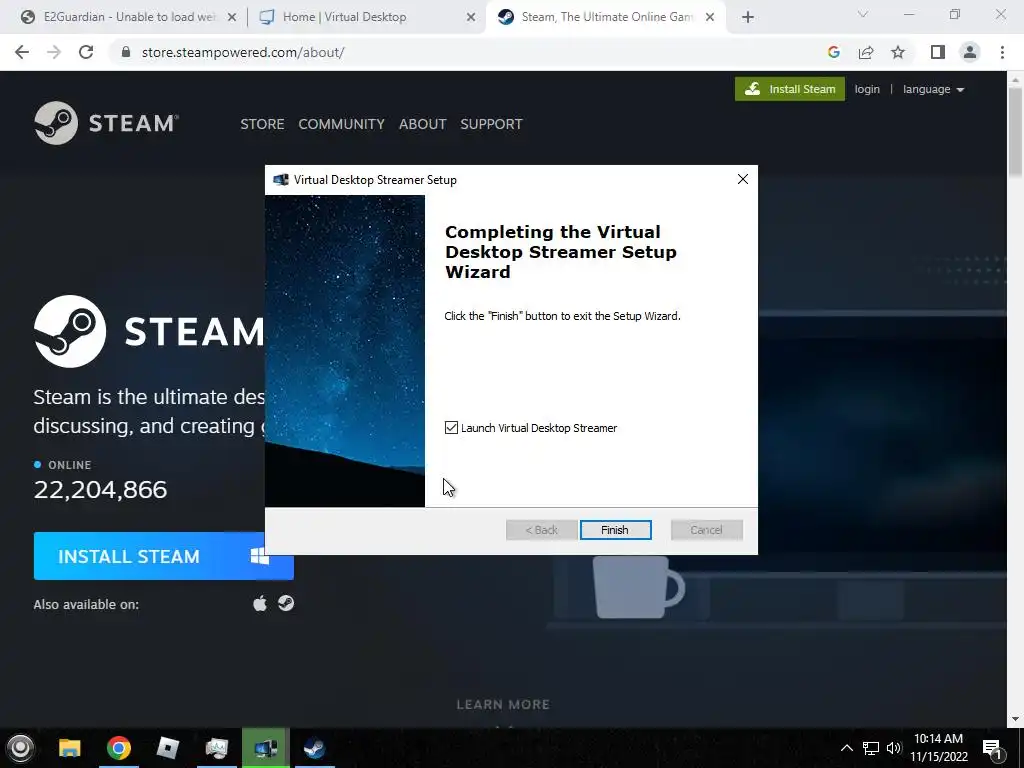Reload the Steam page
The height and width of the screenshot is (768, 1024).
point(86,52)
